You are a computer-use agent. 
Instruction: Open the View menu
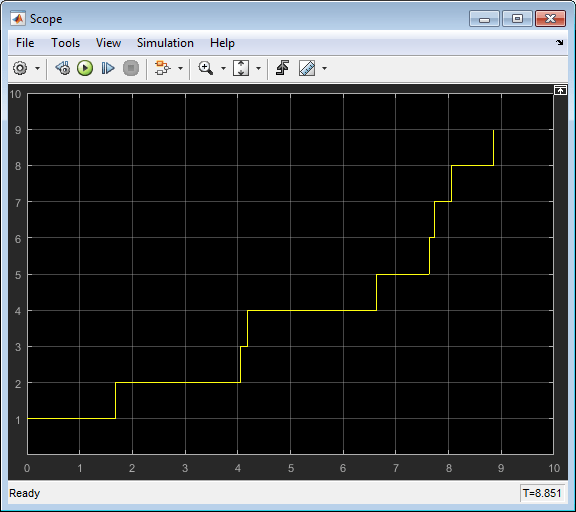click(108, 43)
